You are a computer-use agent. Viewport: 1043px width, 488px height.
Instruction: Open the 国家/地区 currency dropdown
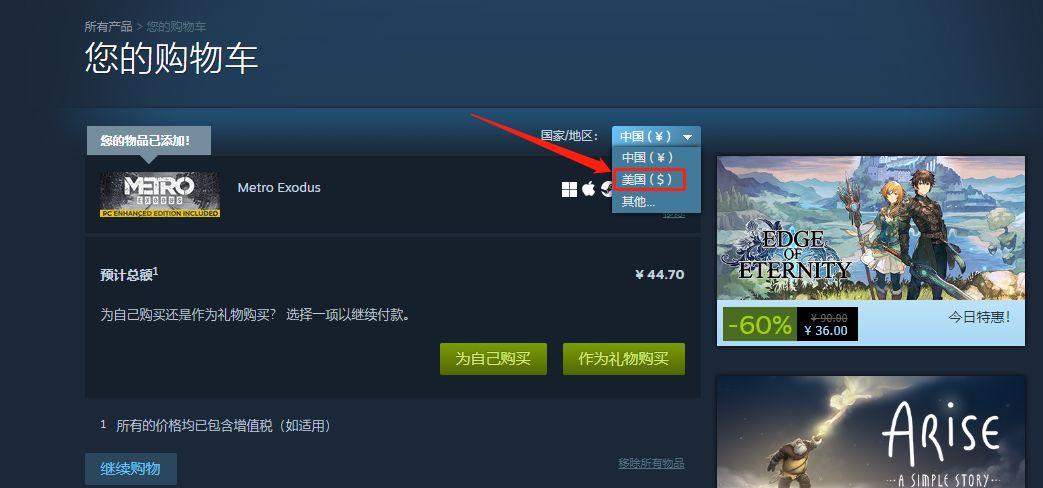(x=656, y=136)
